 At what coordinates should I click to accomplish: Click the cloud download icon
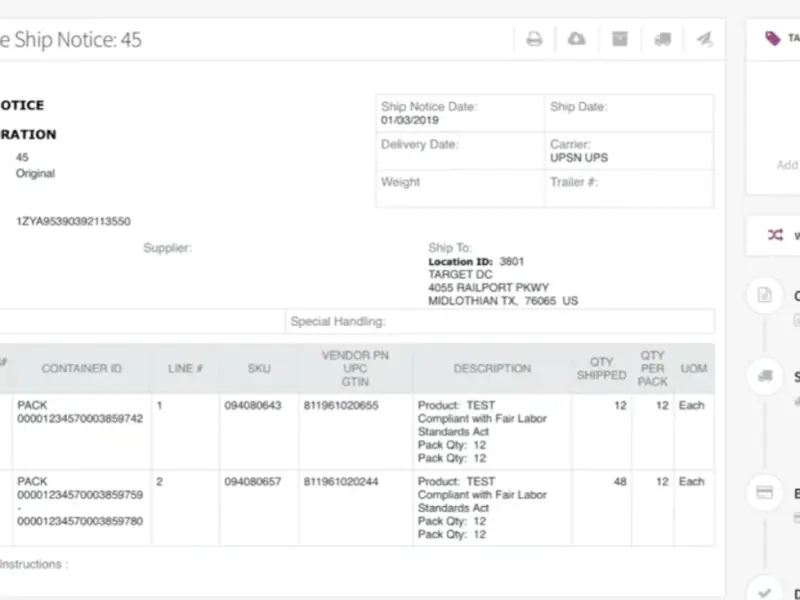pos(577,40)
